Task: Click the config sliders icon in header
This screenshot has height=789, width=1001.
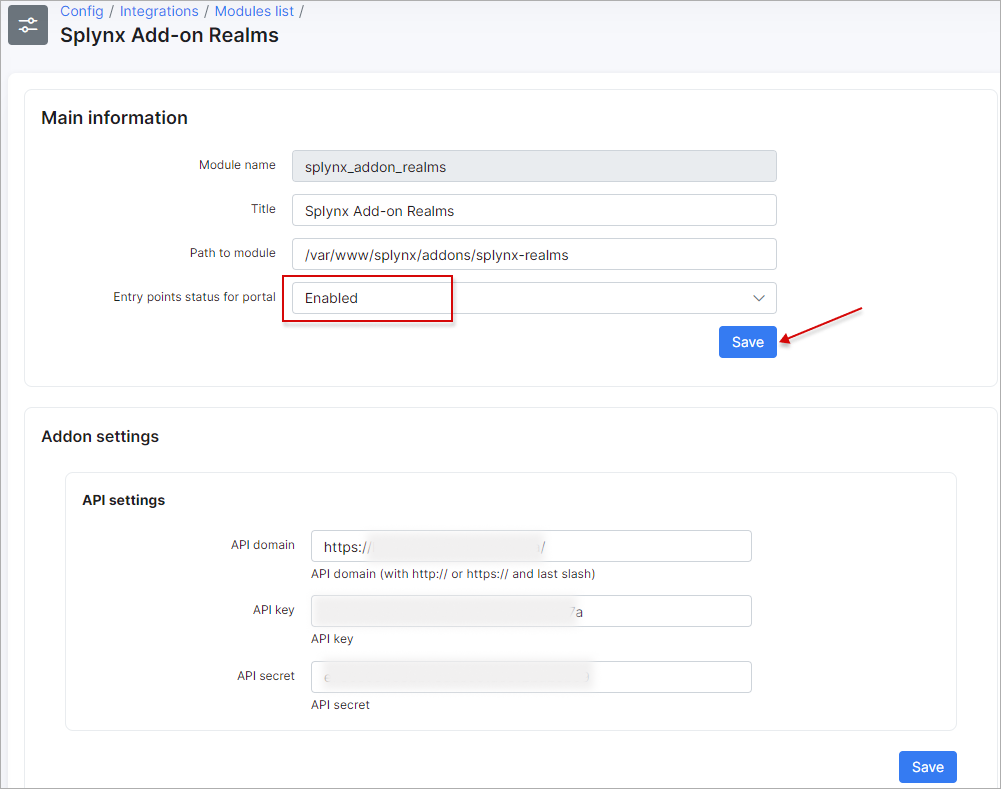Action: (28, 25)
